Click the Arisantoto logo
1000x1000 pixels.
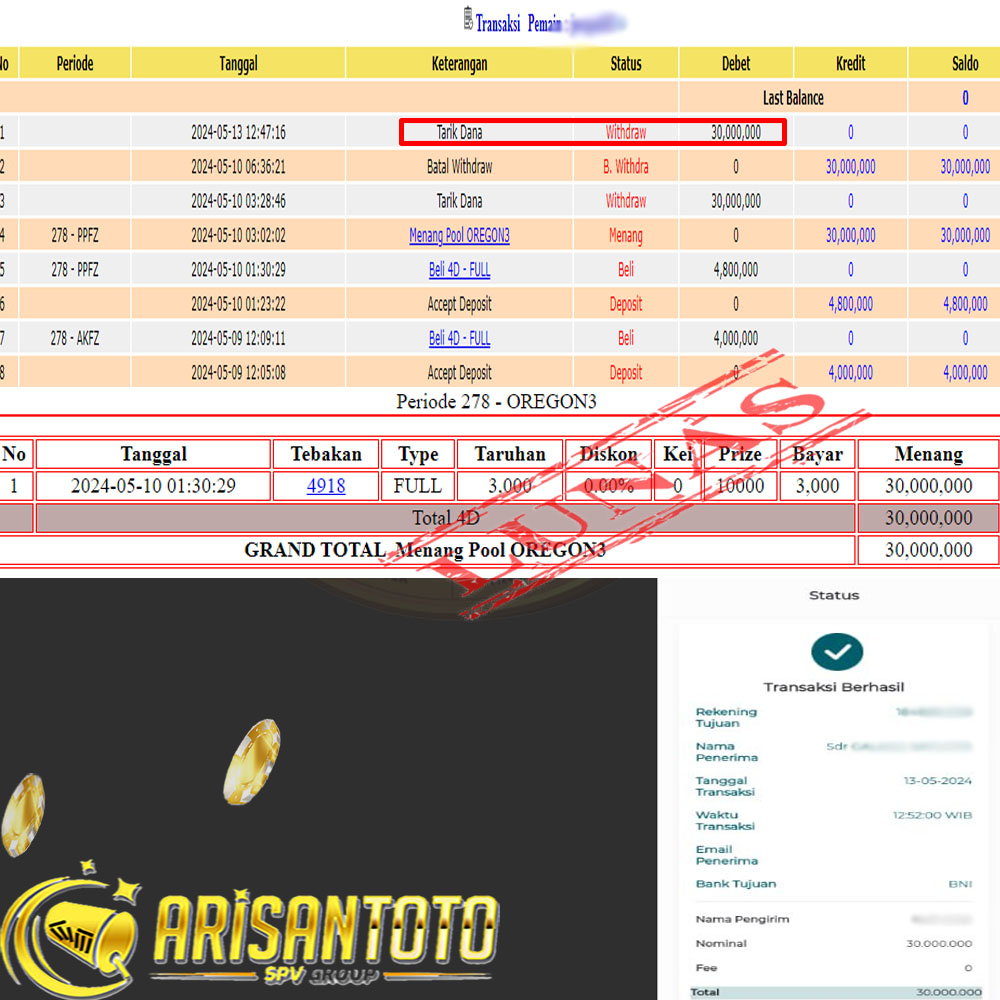point(250,930)
